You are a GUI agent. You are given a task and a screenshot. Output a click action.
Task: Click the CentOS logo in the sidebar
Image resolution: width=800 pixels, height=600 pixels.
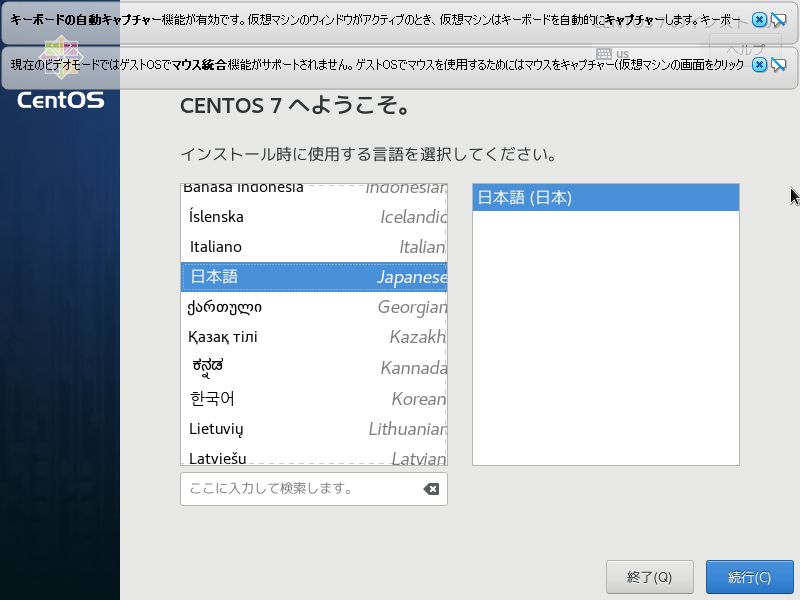click(60, 99)
